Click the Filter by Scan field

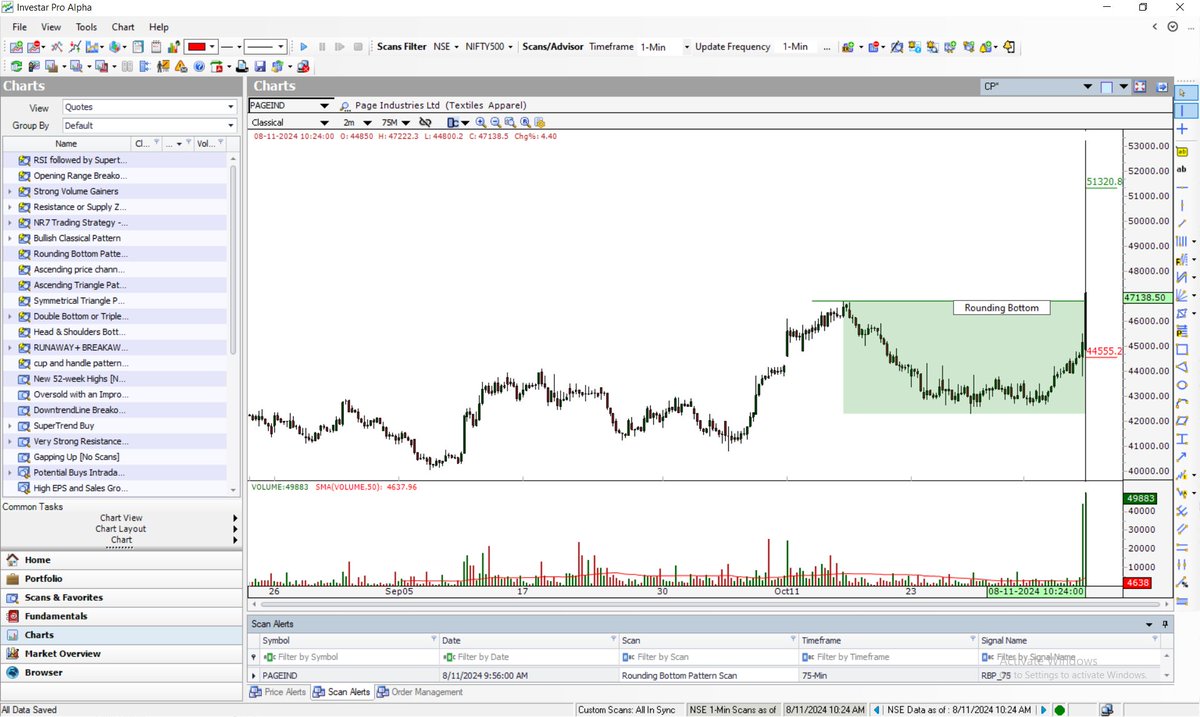707,657
